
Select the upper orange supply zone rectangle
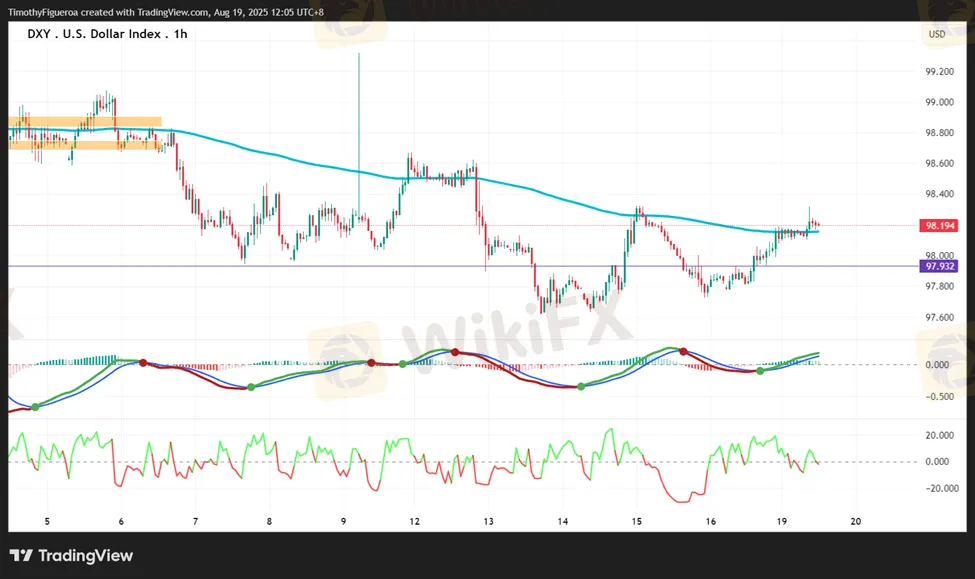85,122
